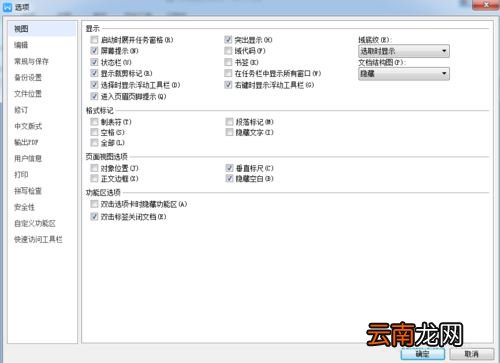Expand the 文档结构图 dropdown showing 隐藏
500x363 pixels.
pos(404,74)
